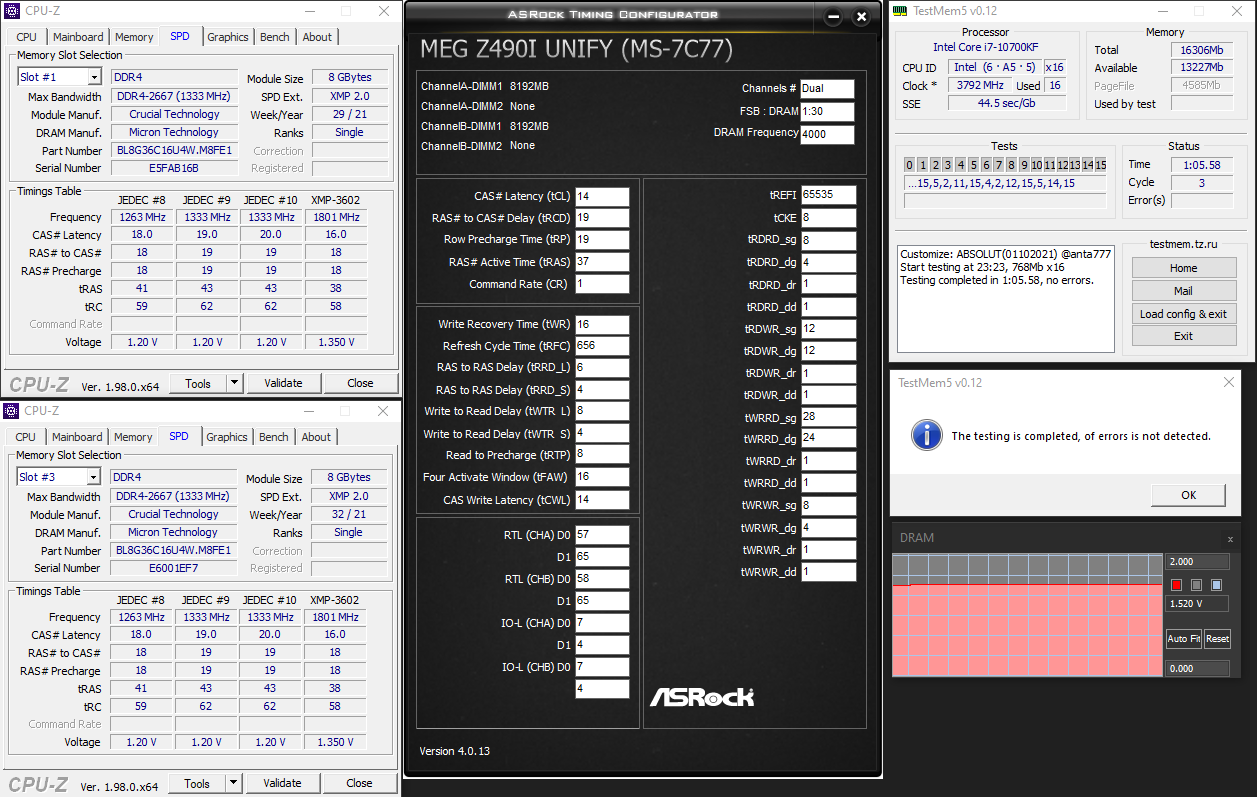Select test box 8 in TestMem5
This screenshot has width=1257, height=797.
[x=1011, y=165]
